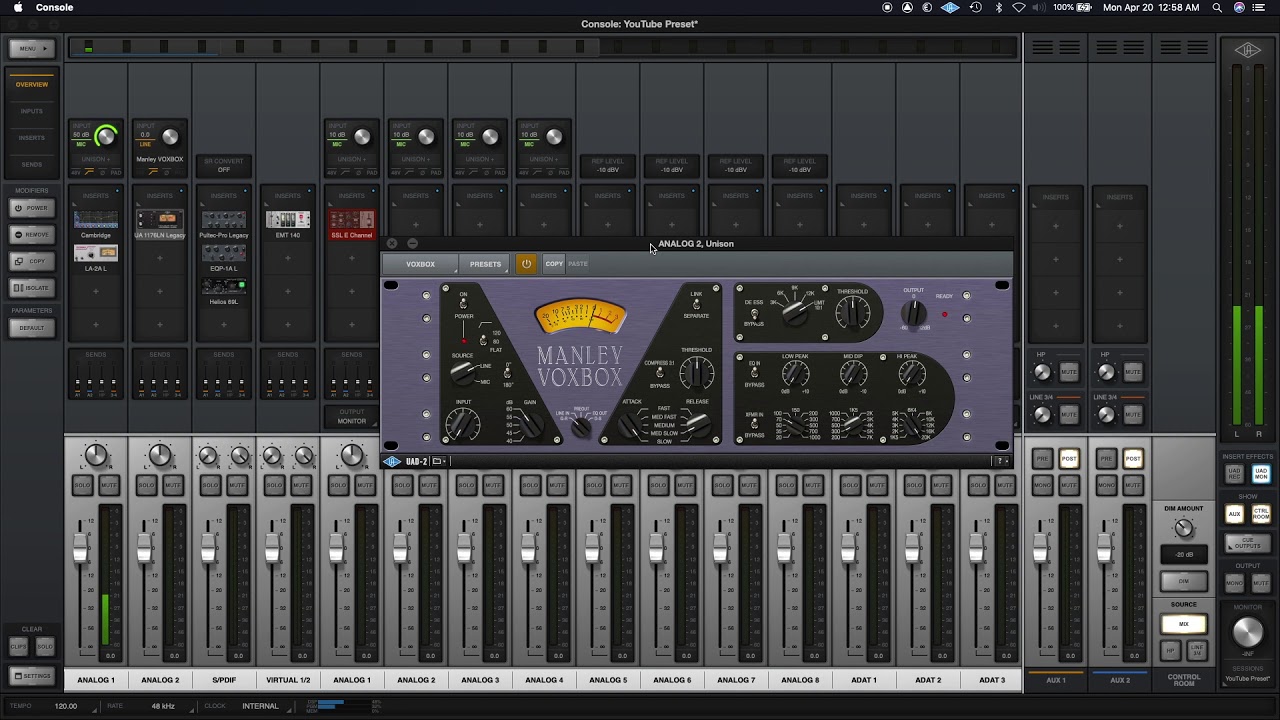Click the Apple menu icon
The width and height of the screenshot is (1280, 720).
[17, 7]
